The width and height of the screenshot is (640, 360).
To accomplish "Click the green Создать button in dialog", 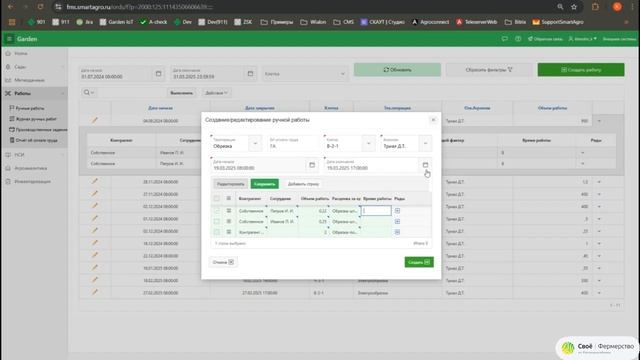I will [x=419, y=262].
